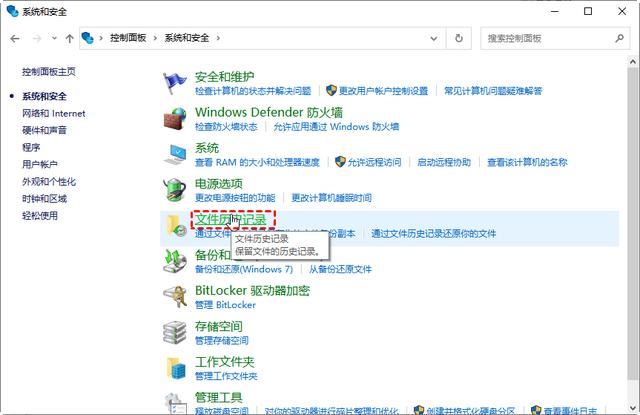Screen dimensions: 640x415
Task: Click 允许远程访问 link
Action: coord(374,162)
